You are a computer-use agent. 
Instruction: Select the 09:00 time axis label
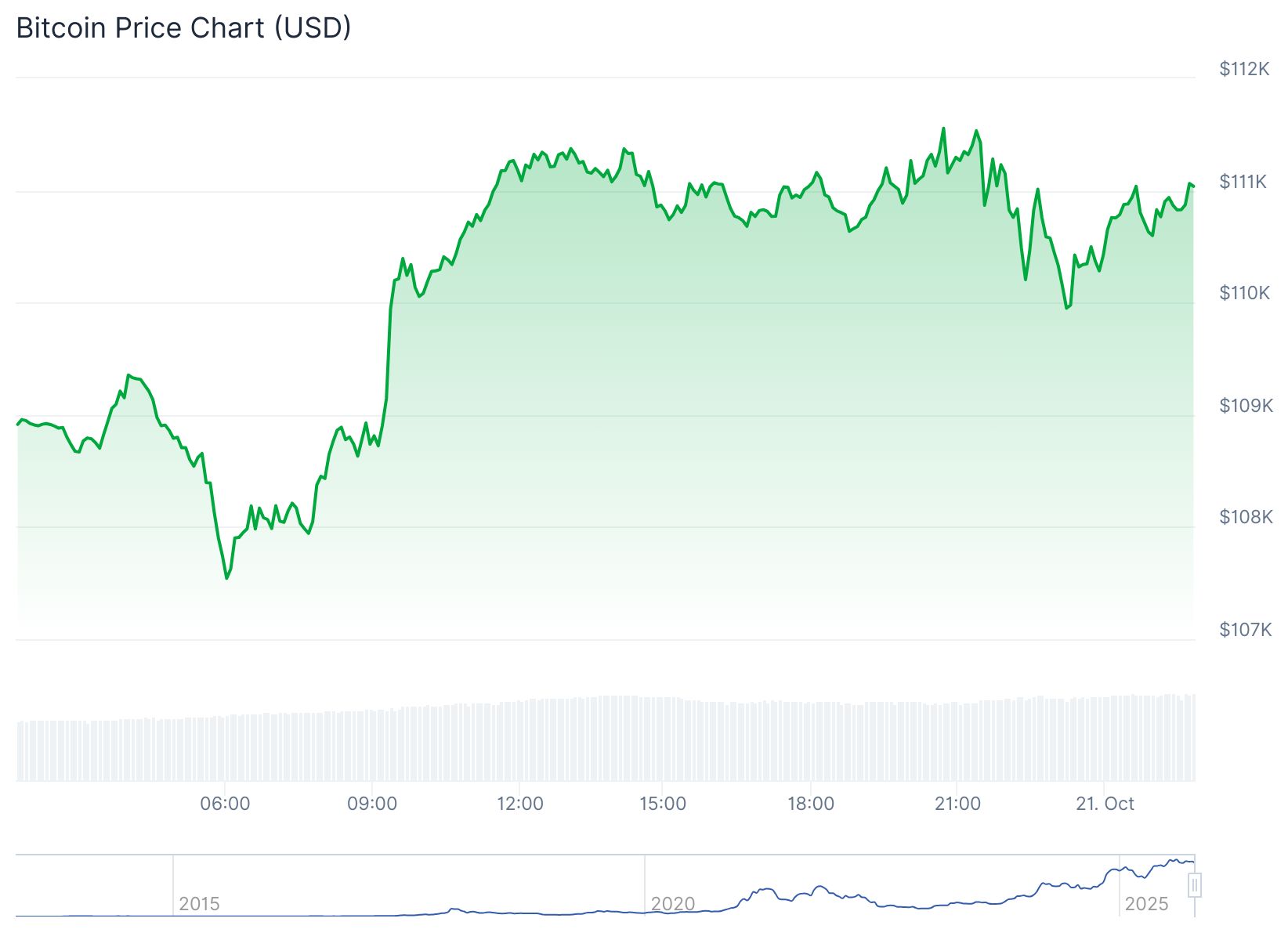pyautogui.click(x=372, y=804)
